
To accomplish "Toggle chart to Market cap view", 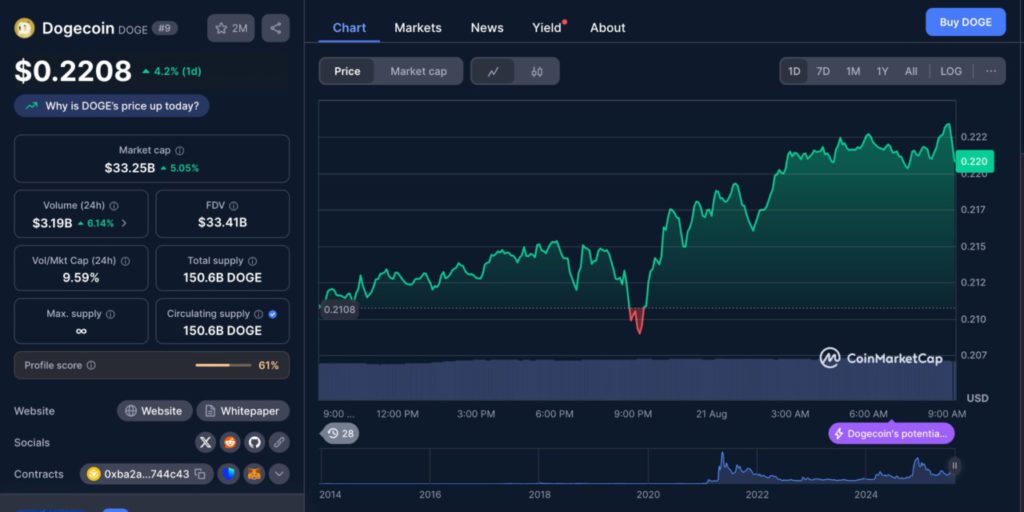I will point(418,71).
